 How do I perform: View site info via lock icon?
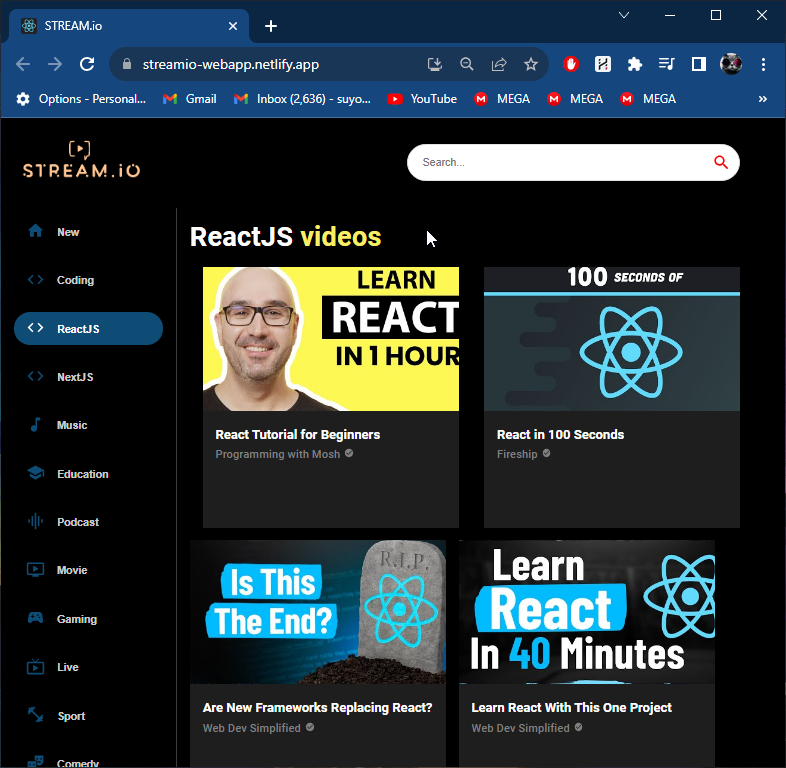pyautogui.click(x=127, y=64)
